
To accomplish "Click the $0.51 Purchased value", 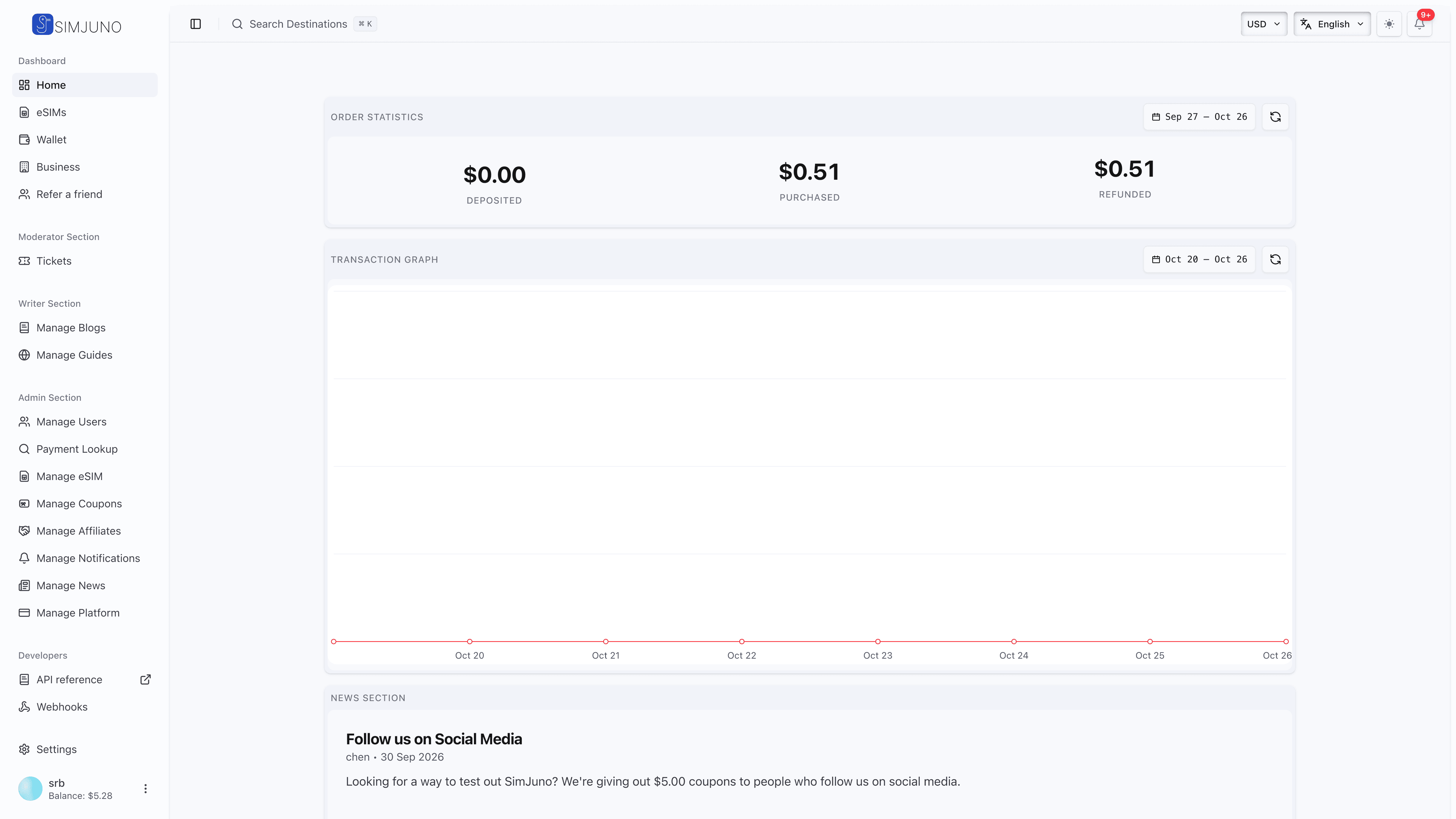I will click(810, 172).
